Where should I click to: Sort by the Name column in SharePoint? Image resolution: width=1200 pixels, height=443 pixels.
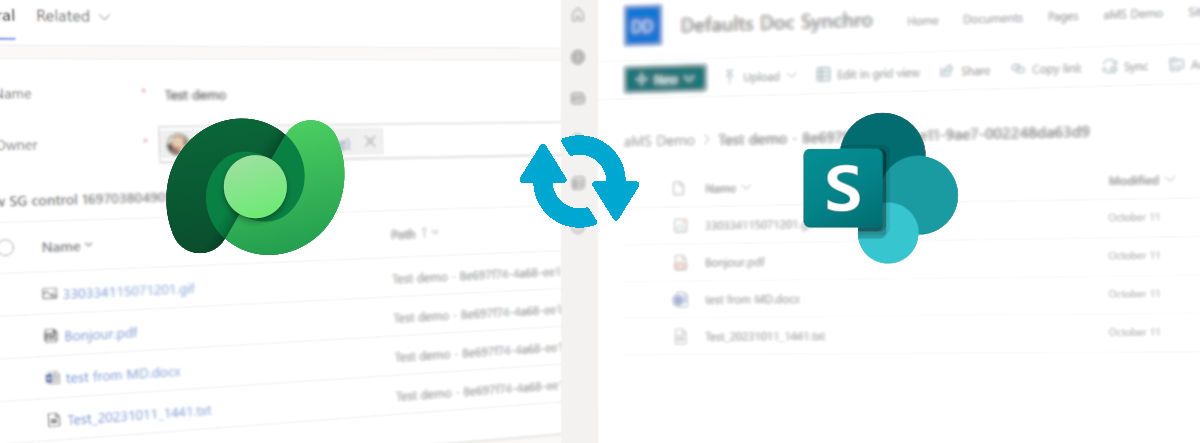click(727, 188)
